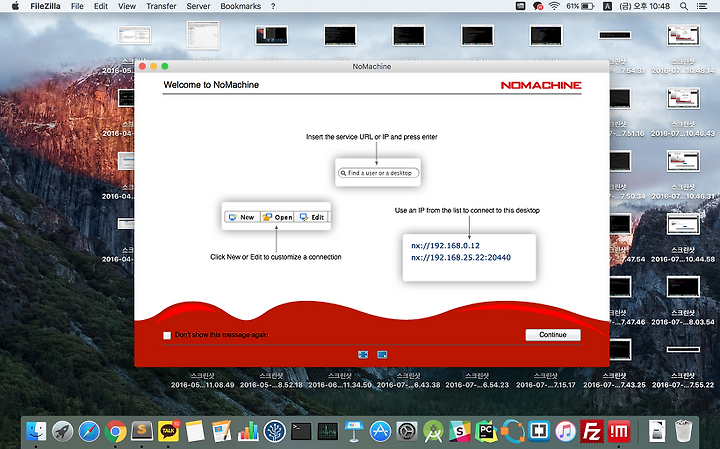Open the Notes app in the Dock
The width and height of the screenshot is (720, 449).
(195, 432)
